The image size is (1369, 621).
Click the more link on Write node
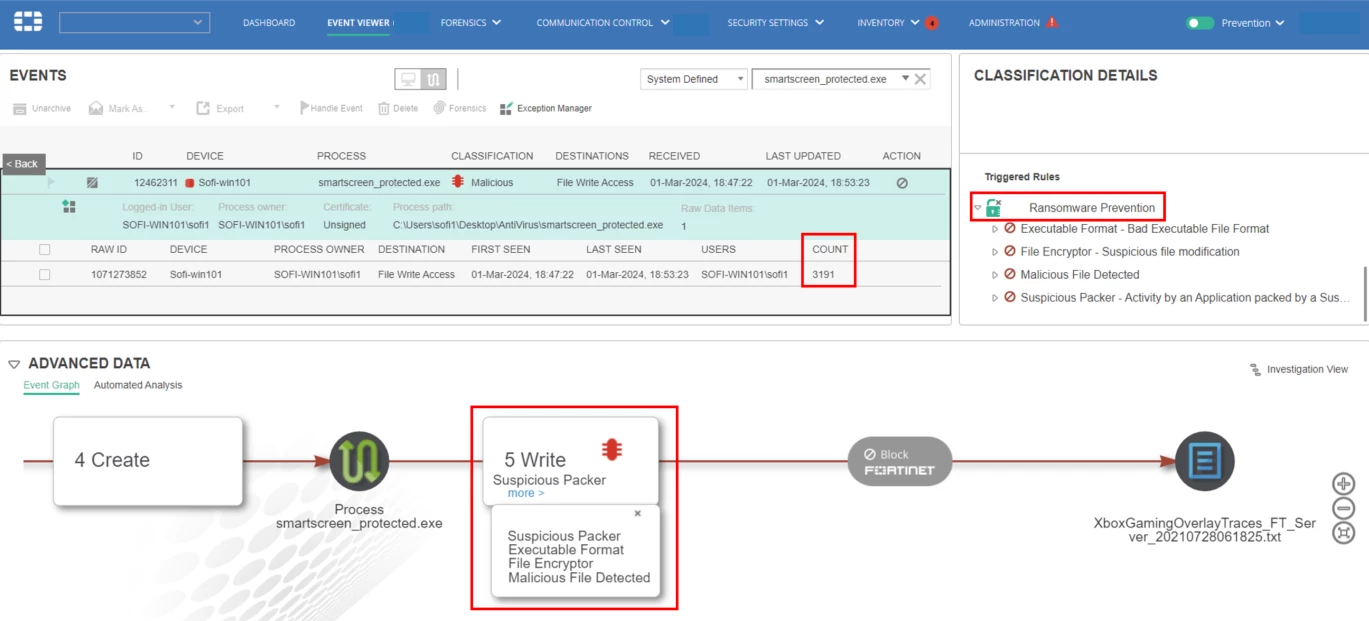point(526,493)
